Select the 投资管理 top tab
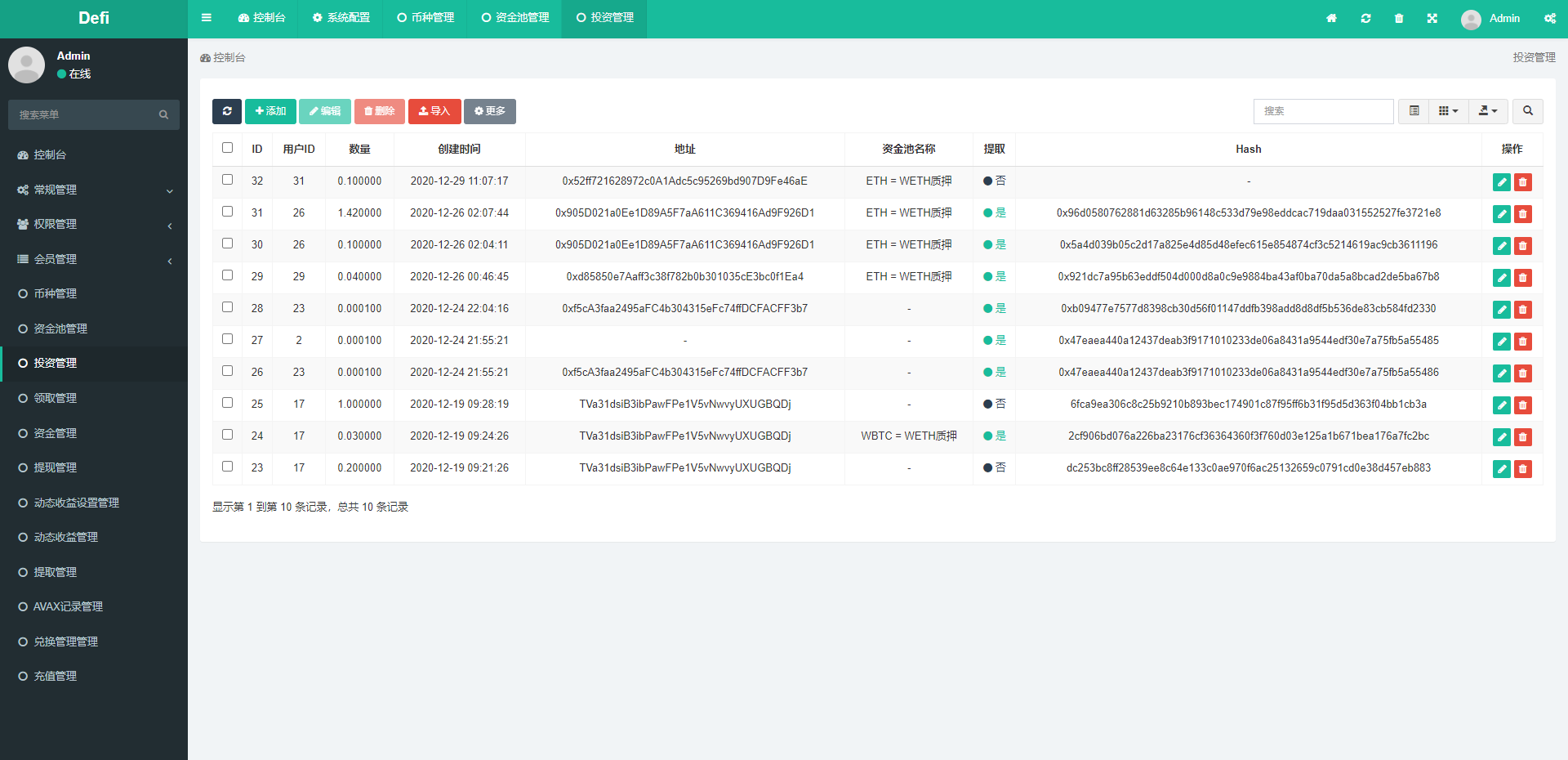Image resolution: width=1568 pixels, height=760 pixels. tap(605, 18)
